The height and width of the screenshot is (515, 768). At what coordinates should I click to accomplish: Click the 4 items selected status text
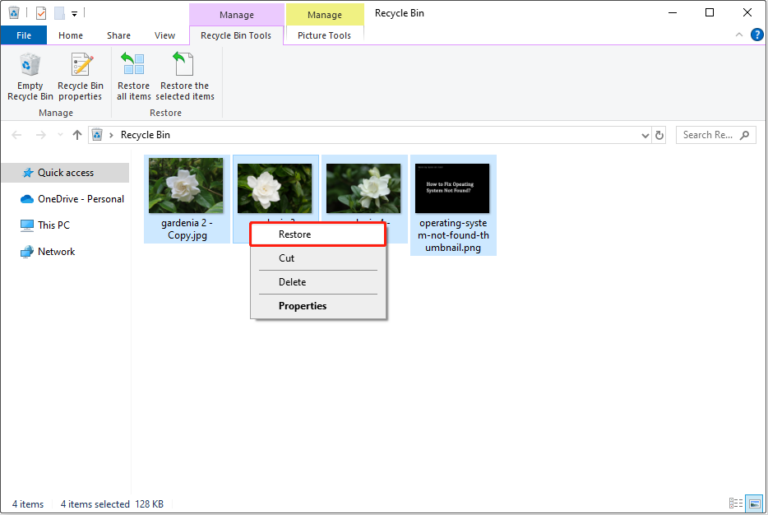pos(95,504)
